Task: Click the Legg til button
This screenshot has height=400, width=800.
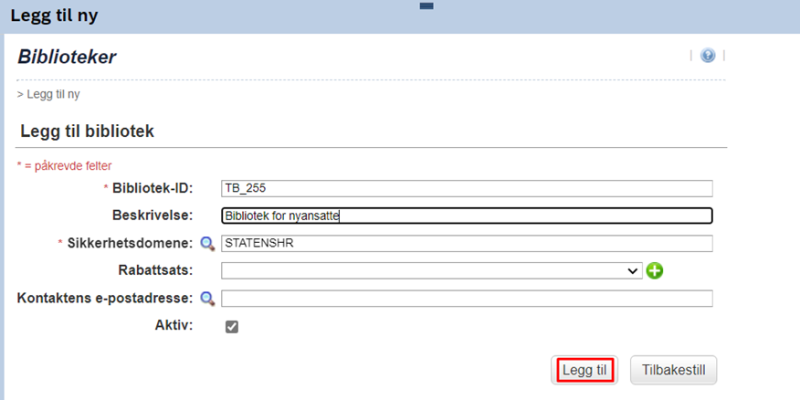Action: pos(585,370)
